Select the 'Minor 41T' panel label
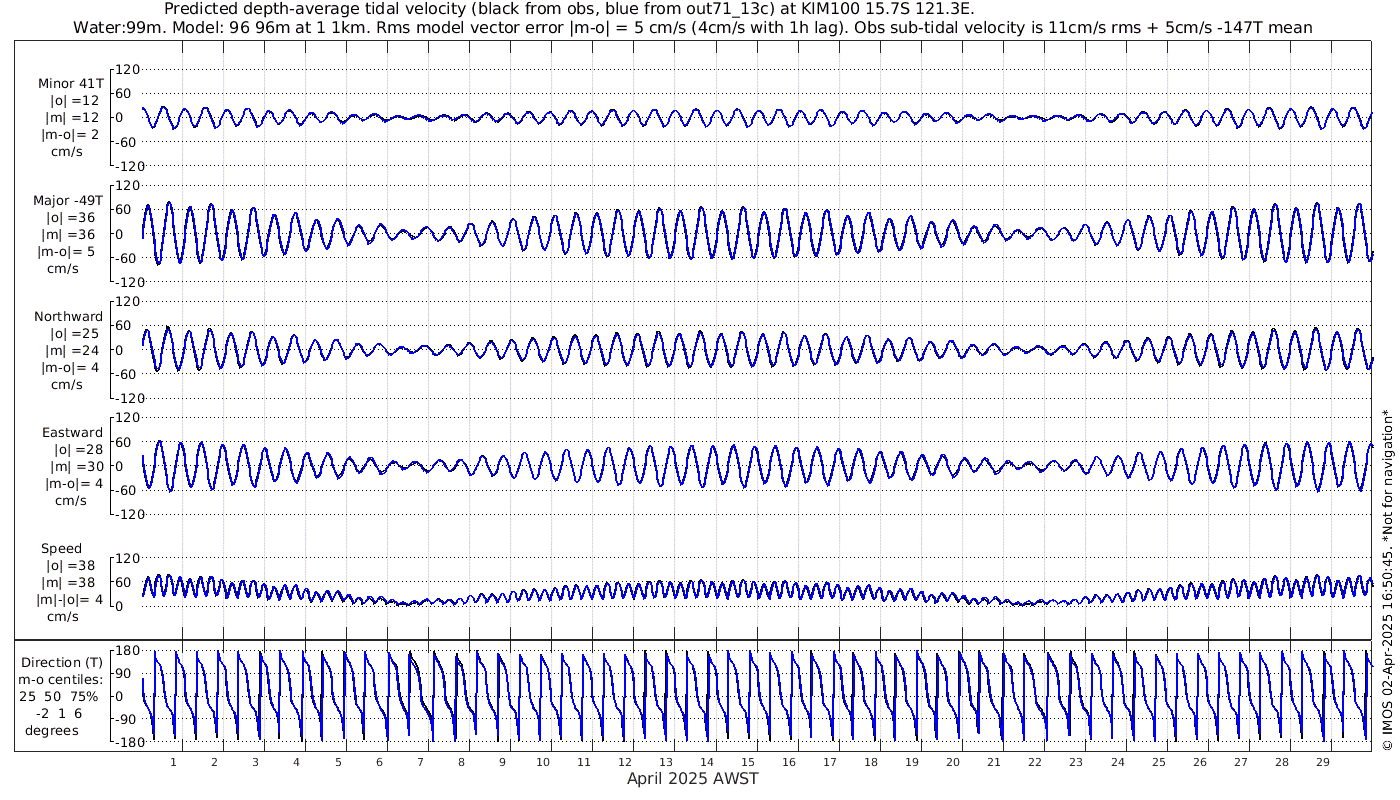The width and height of the screenshot is (1400, 800). point(70,83)
